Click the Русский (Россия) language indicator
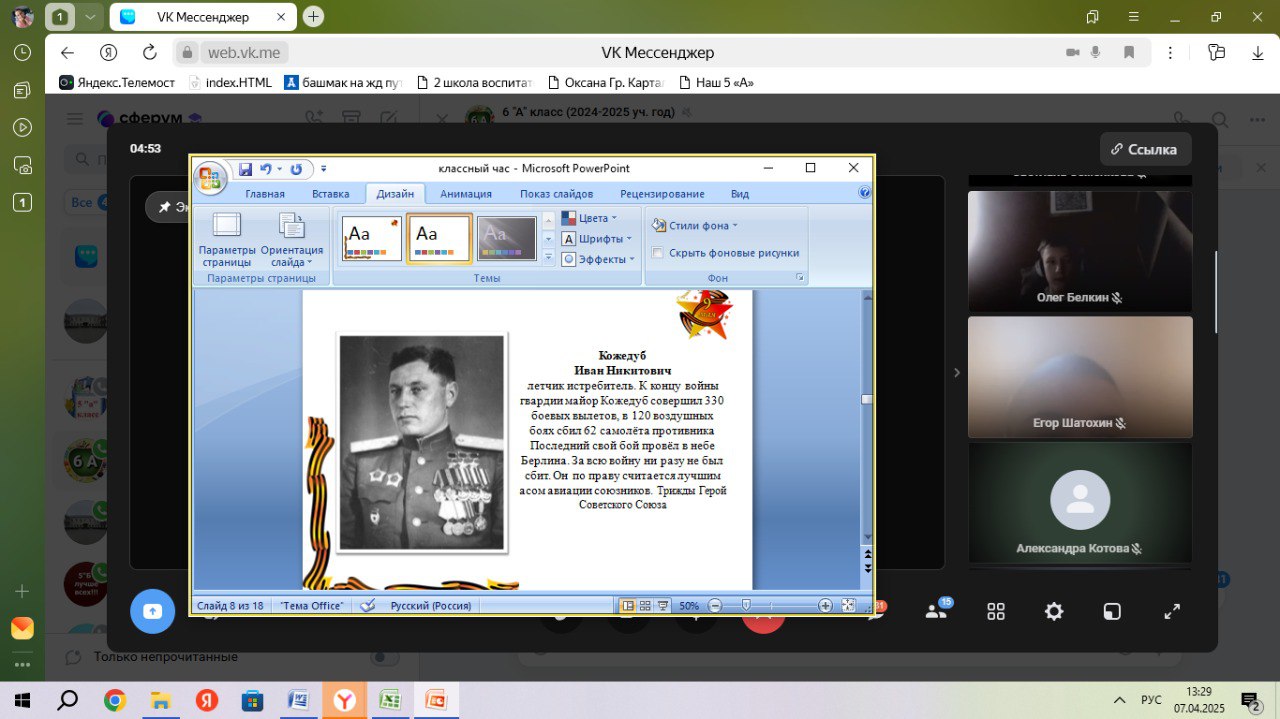The height and width of the screenshot is (719, 1280). click(431, 606)
